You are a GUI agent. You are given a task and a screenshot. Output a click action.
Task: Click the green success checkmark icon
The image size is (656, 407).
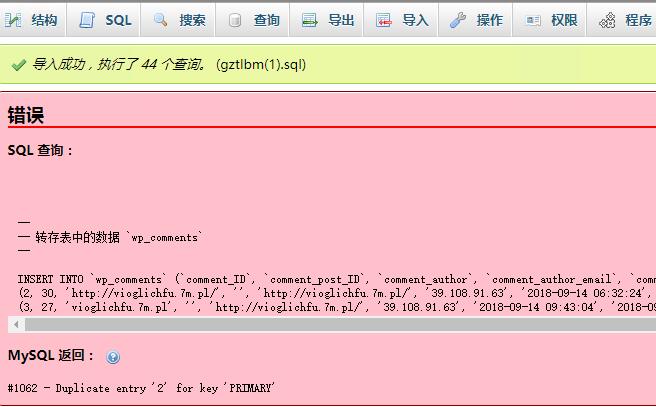[x=18, y=65]
